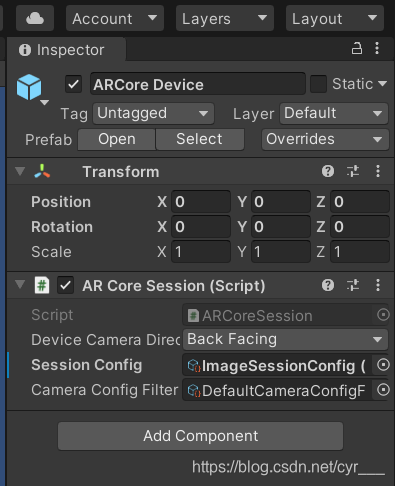
Task: Open the cloud services button
Action: (x=35, y=18)
